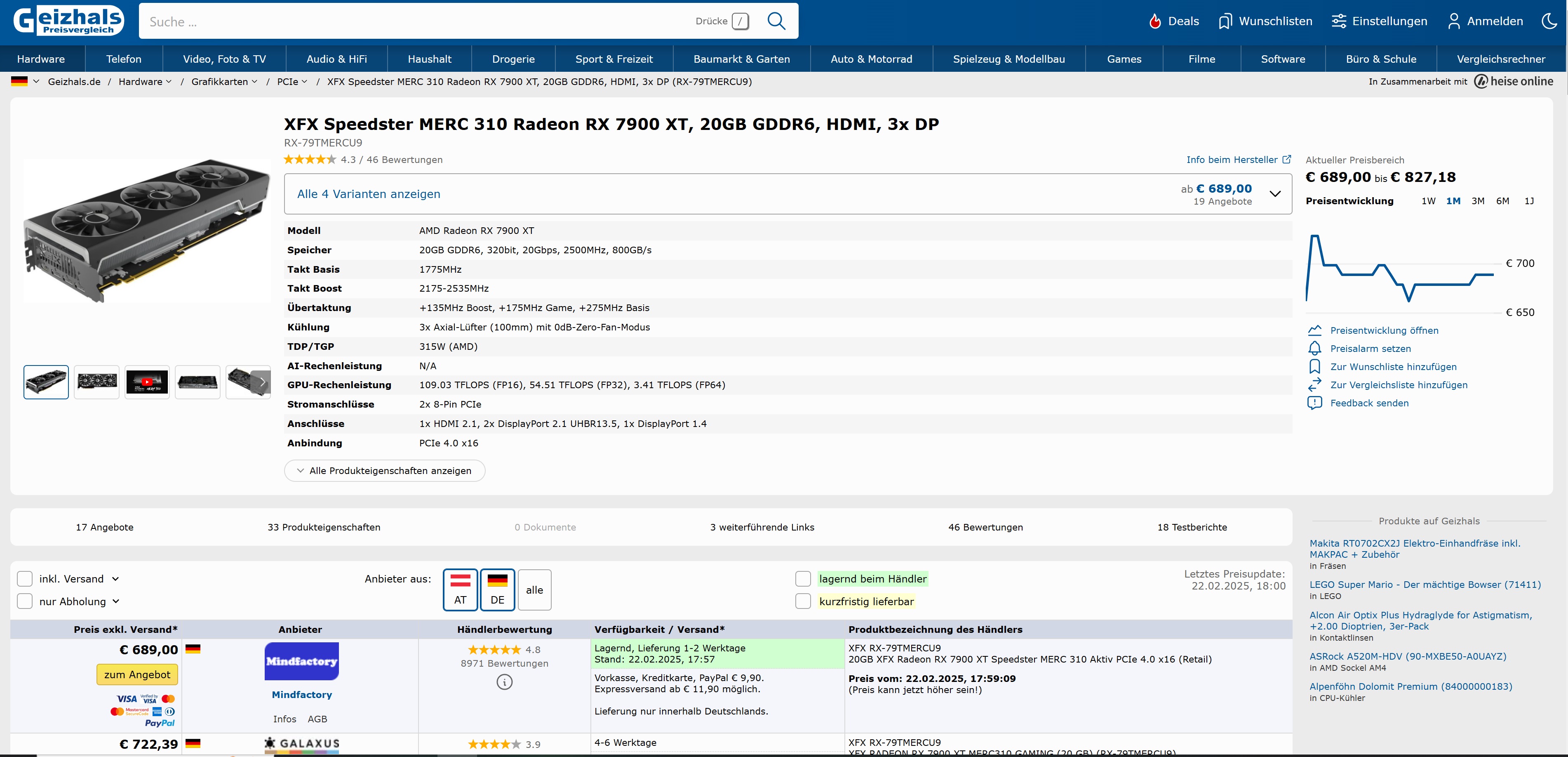Viewport: 1568px width, 757px height.
Task: Open Video, Foto & TV menu
Action: 225,59
